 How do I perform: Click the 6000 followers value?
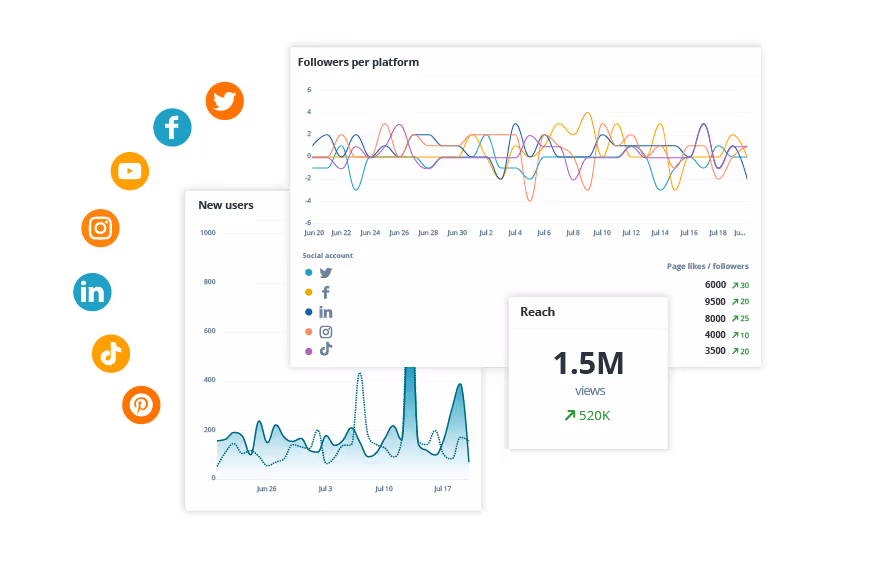(x=715, y=285)
